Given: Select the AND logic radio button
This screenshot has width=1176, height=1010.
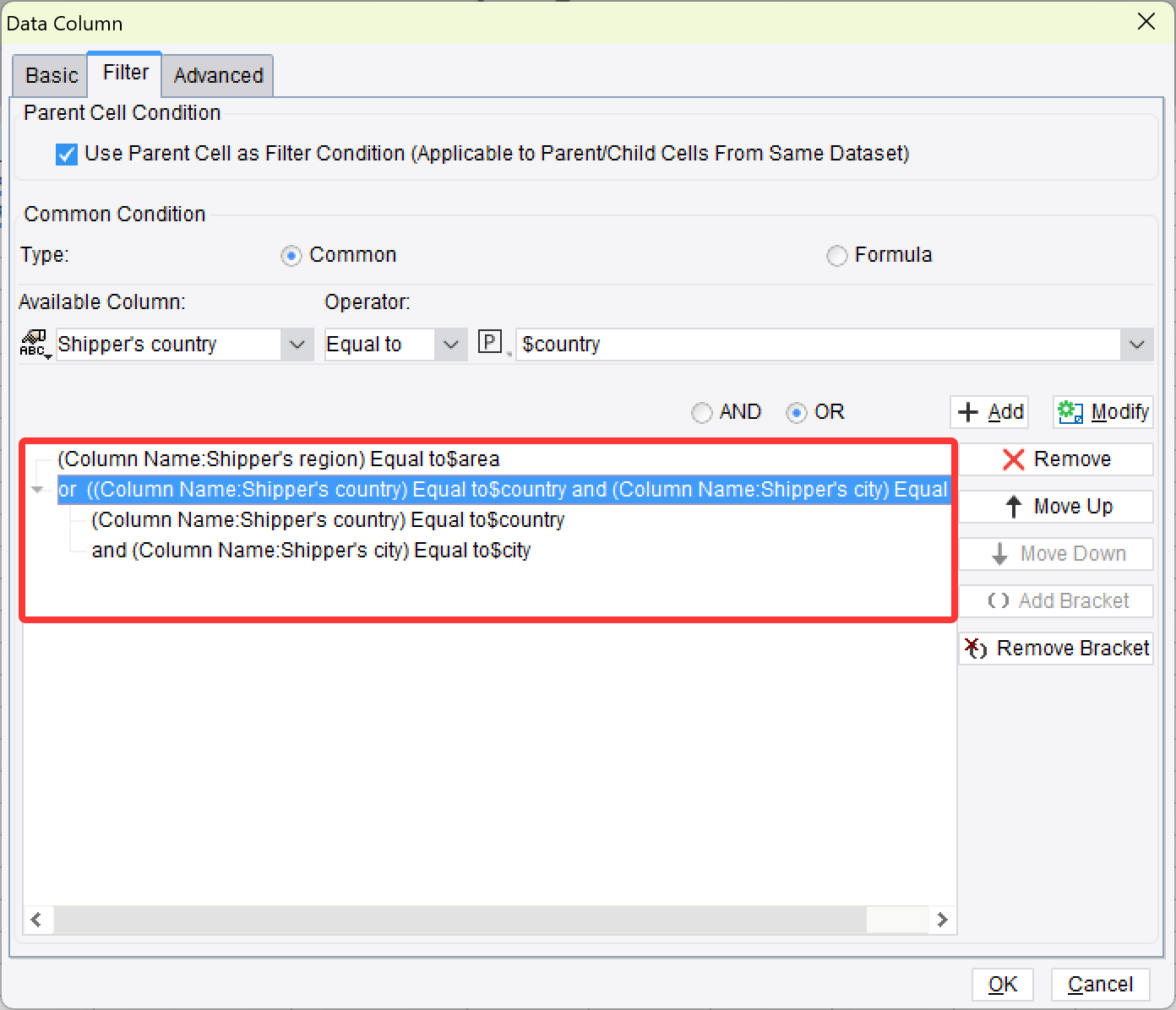Looking at the screenshot, I should pyautogui.click(x=701, y=412).
